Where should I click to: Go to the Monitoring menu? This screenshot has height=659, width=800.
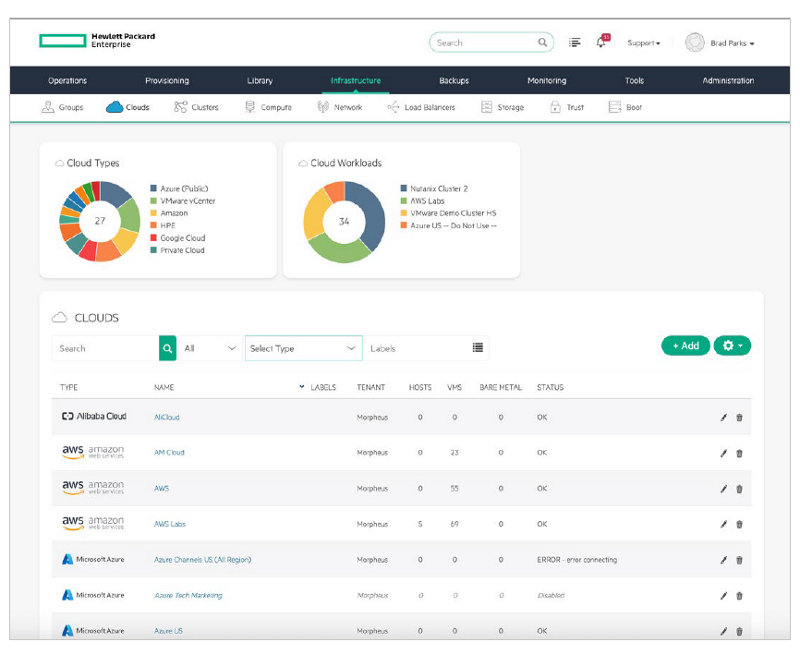click(546, 81)
